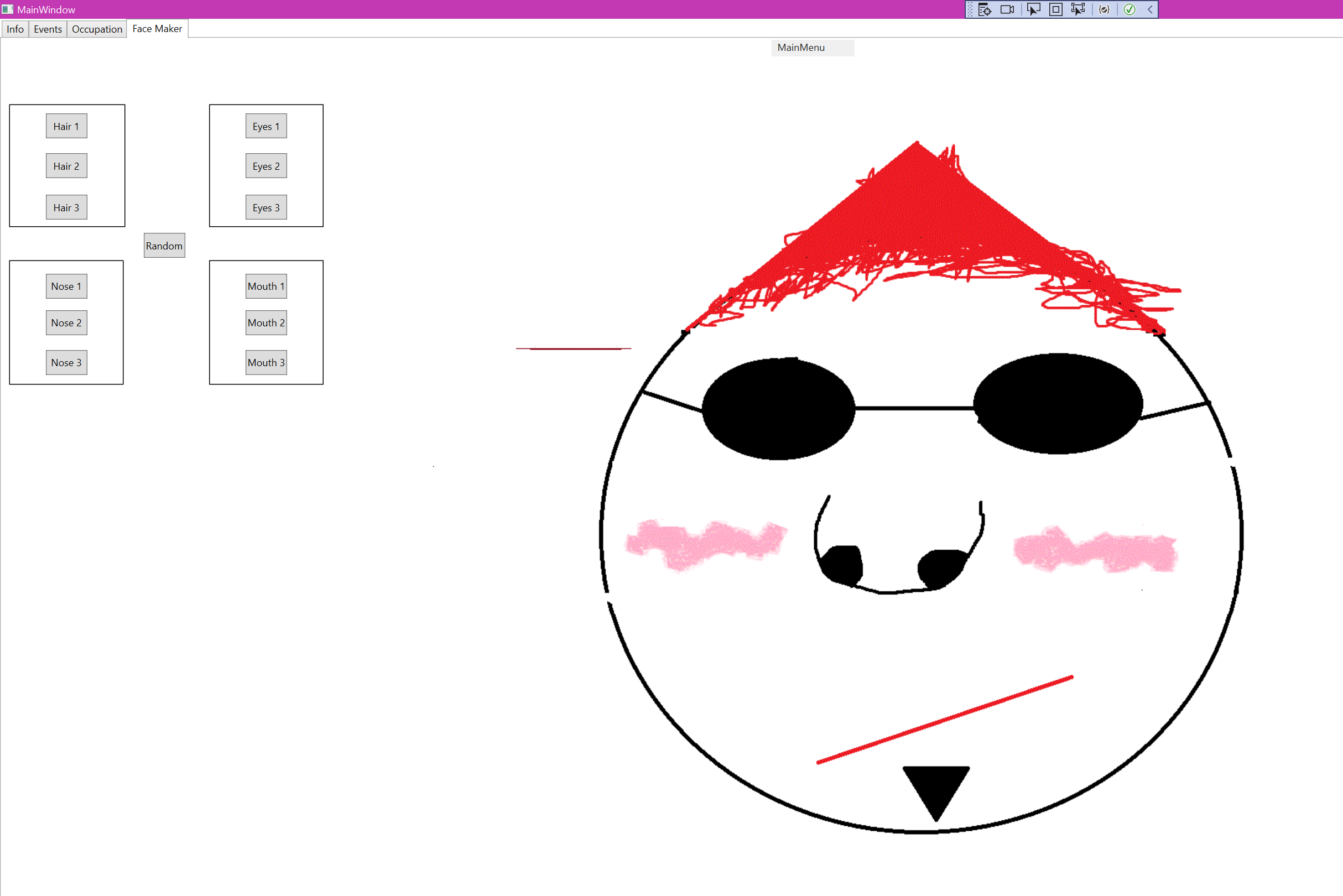Select Mouth 3 option

(266, 362)
